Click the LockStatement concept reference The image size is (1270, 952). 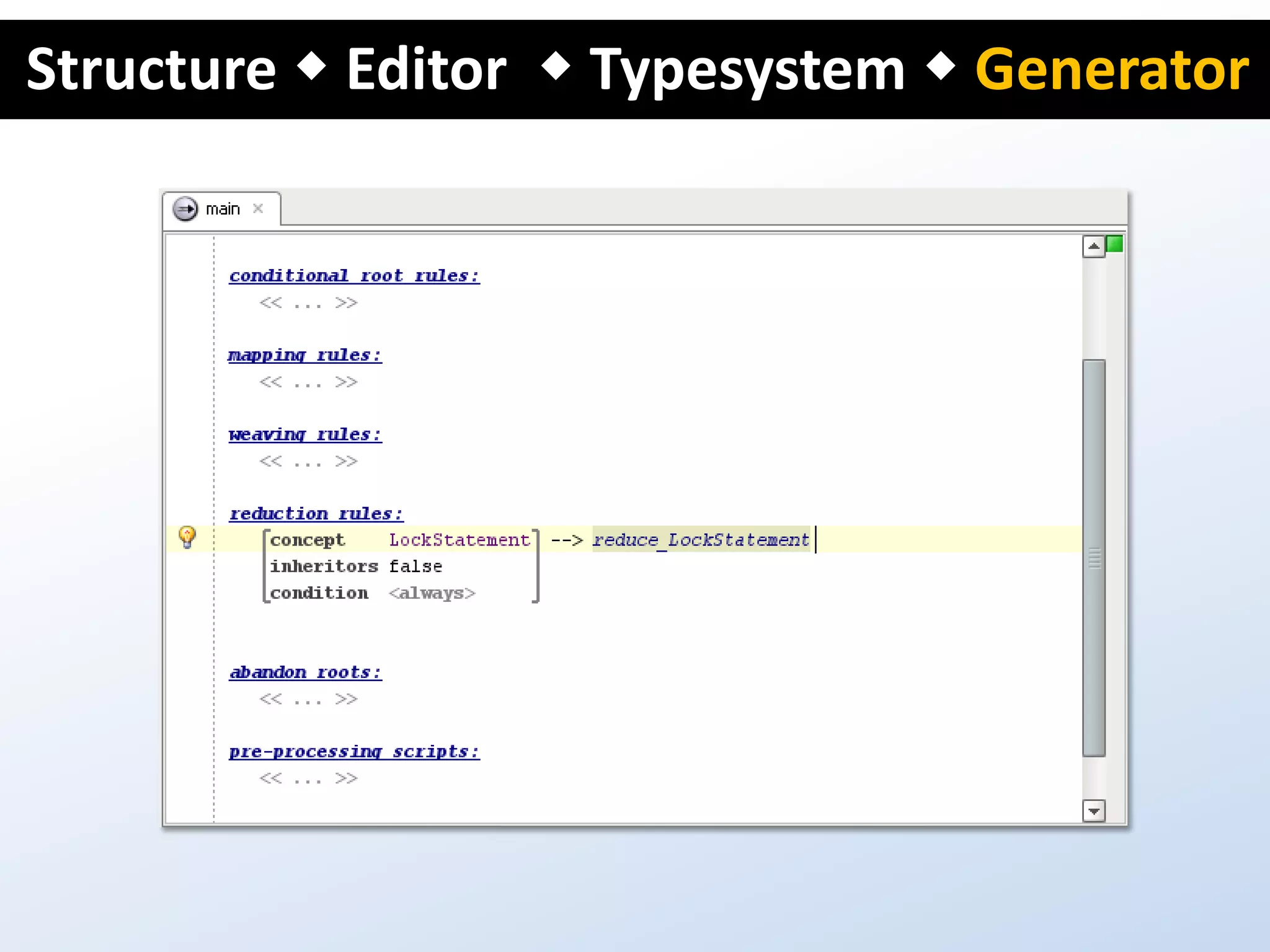(x=460, y=540)
